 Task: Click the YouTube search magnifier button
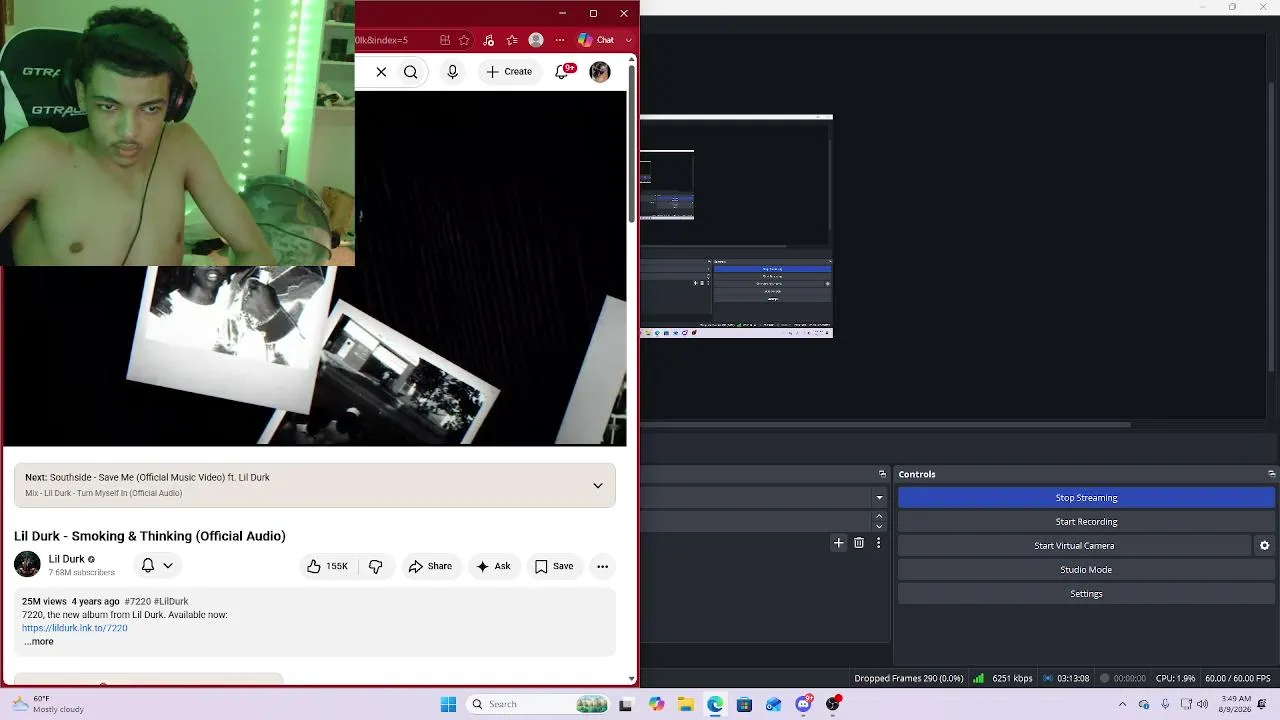[410, 72]
